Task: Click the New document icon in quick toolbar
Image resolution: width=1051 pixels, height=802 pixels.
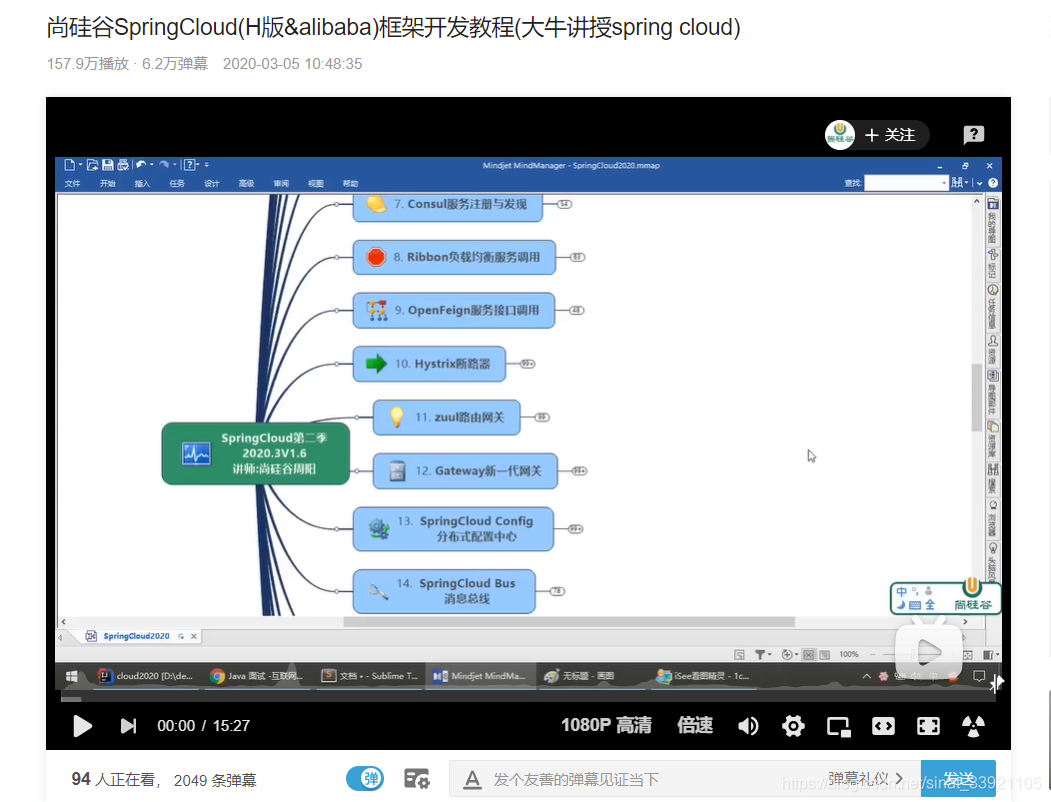Action: pyautogui.click(x=69, y=165)
